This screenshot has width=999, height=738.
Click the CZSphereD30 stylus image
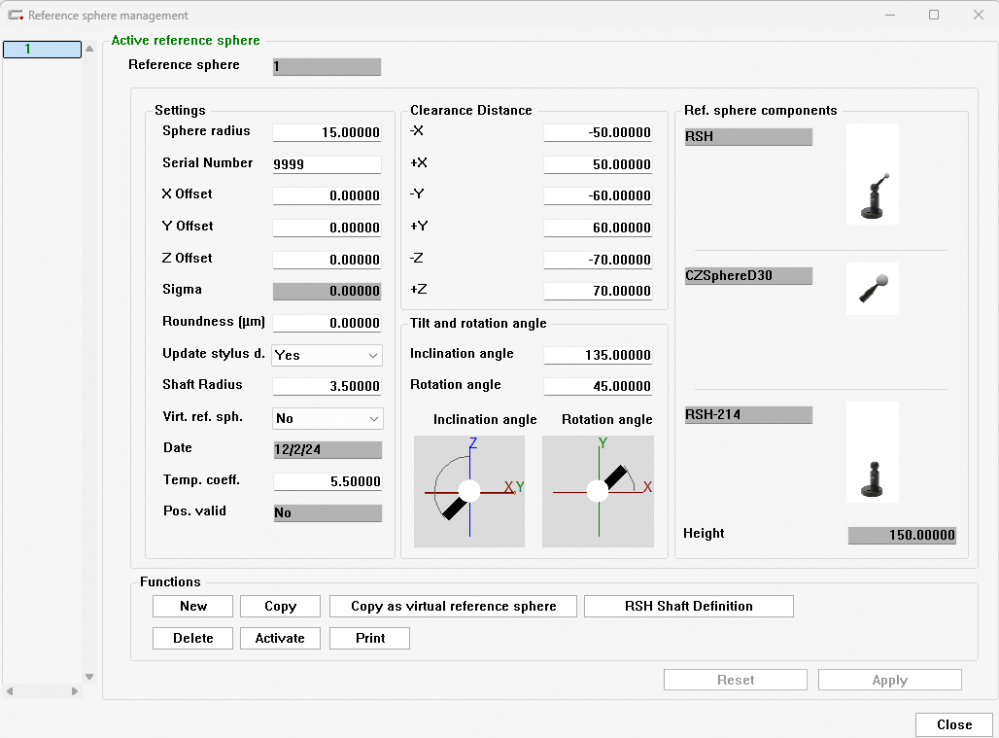point(871,288)
